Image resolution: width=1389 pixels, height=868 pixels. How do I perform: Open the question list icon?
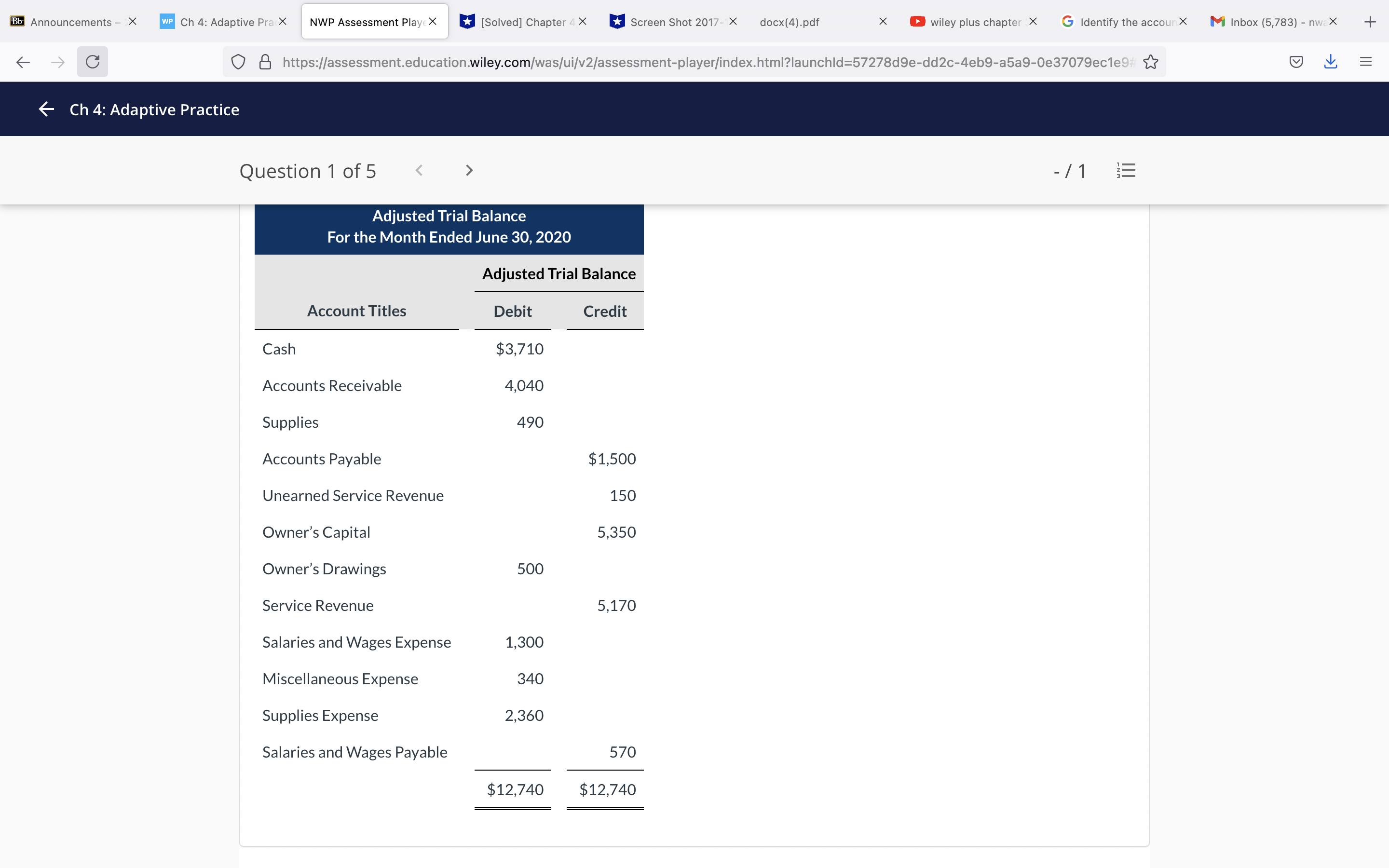[1126, 171]
